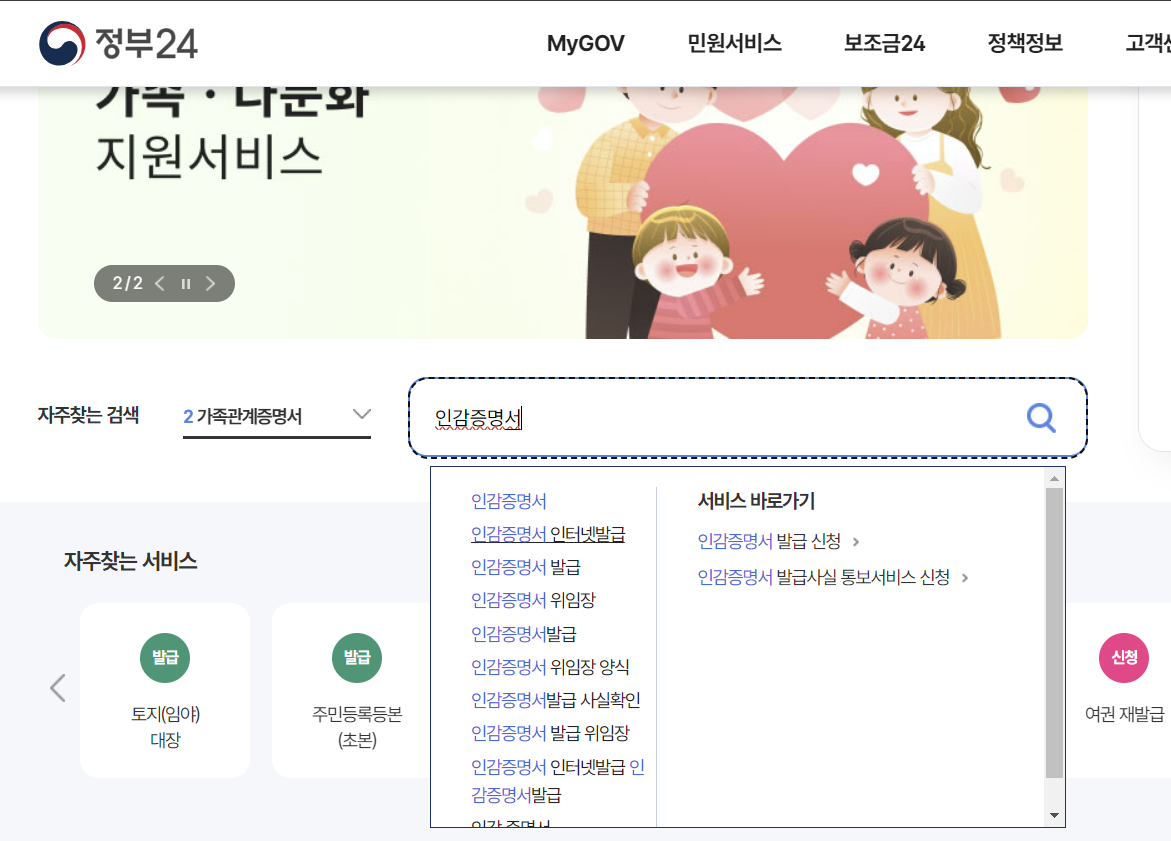The image size is (1171, 841).
Task: Go to previous banner slide arrow
Action: click(x=160, y=284)
